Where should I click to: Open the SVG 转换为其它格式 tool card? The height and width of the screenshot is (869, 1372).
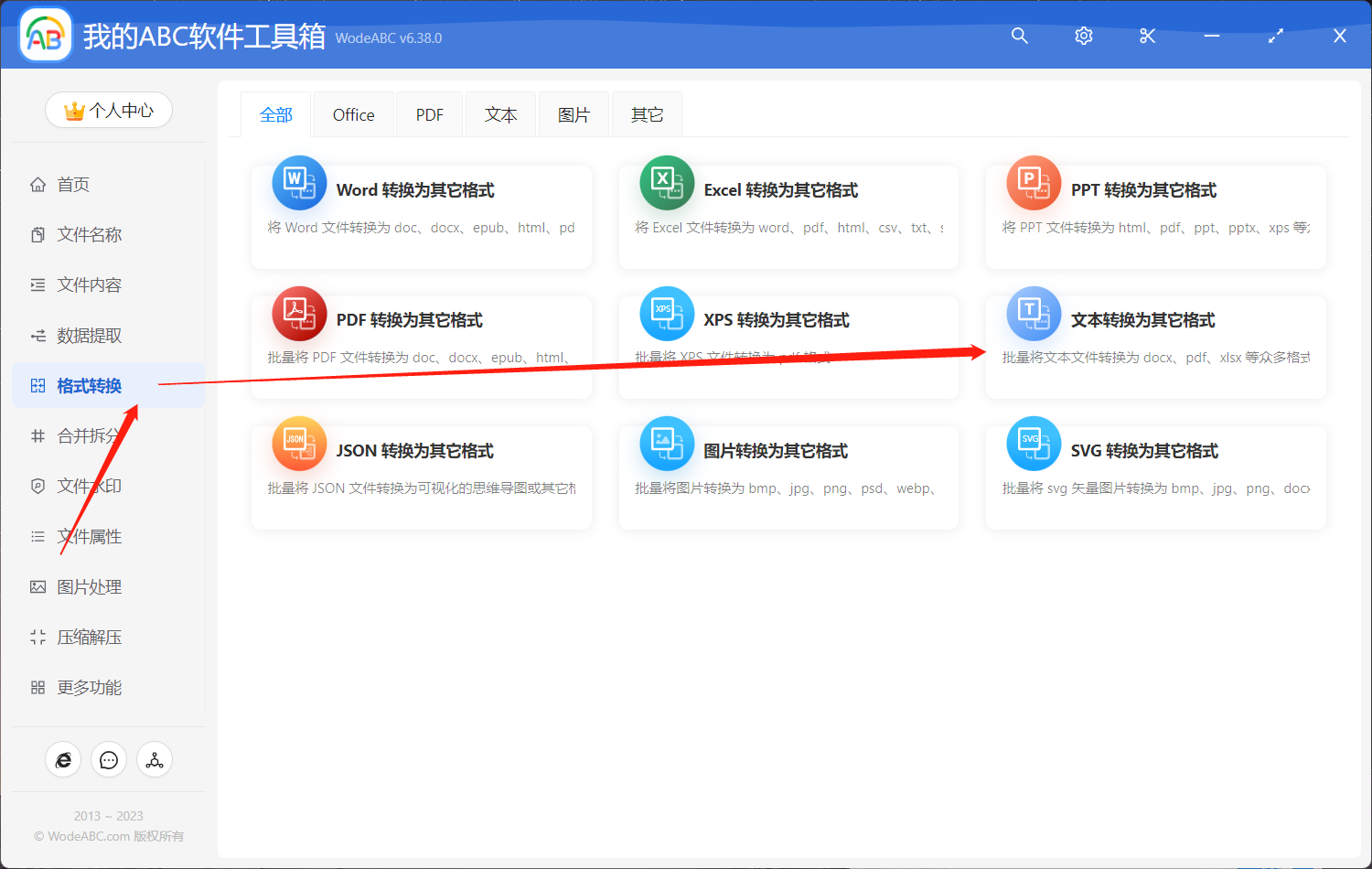pyautogui.click(x=1155, y=477)
